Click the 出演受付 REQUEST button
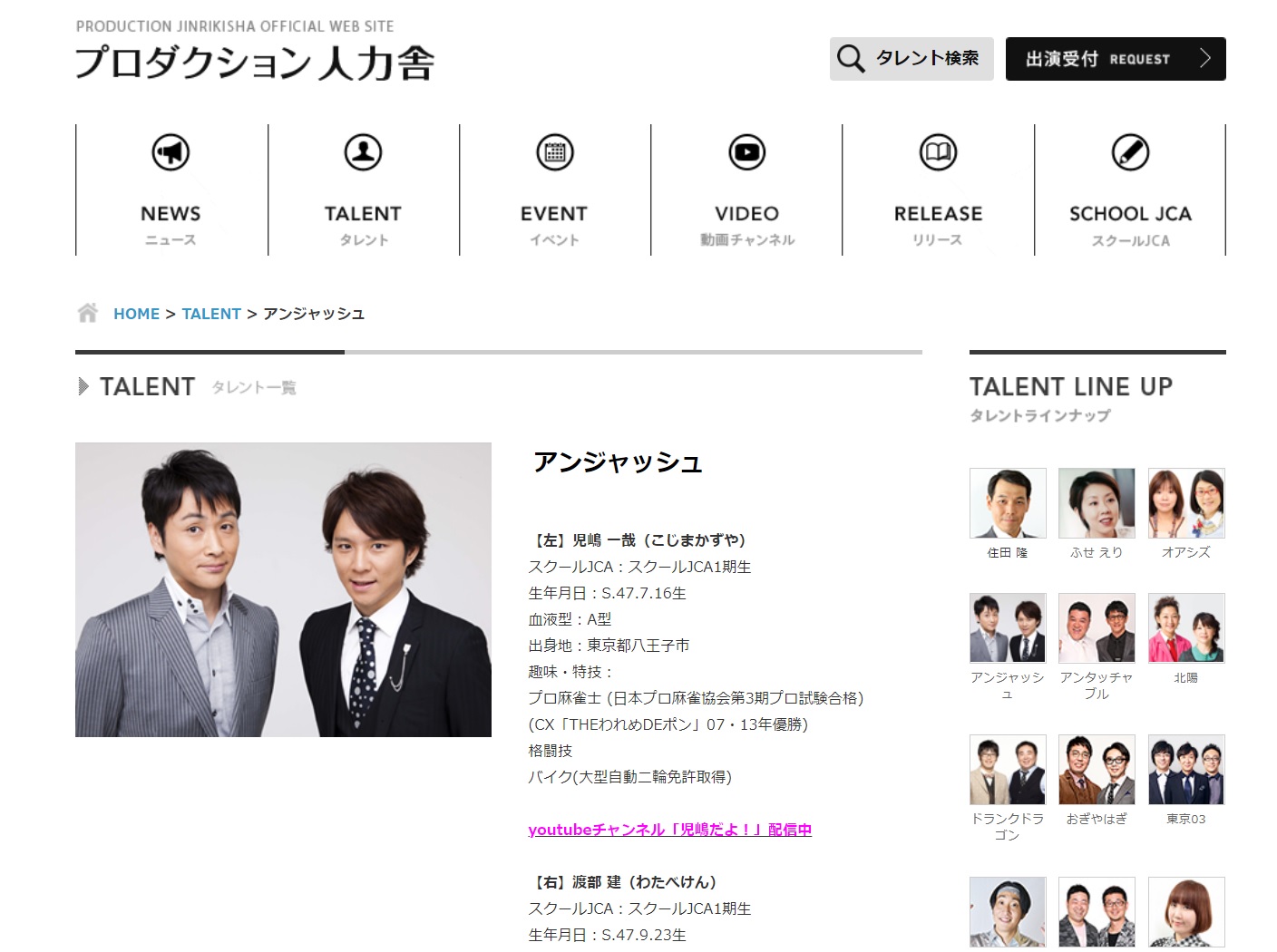This screenshot has height=952, width=1277. (x=1116, y=59)
